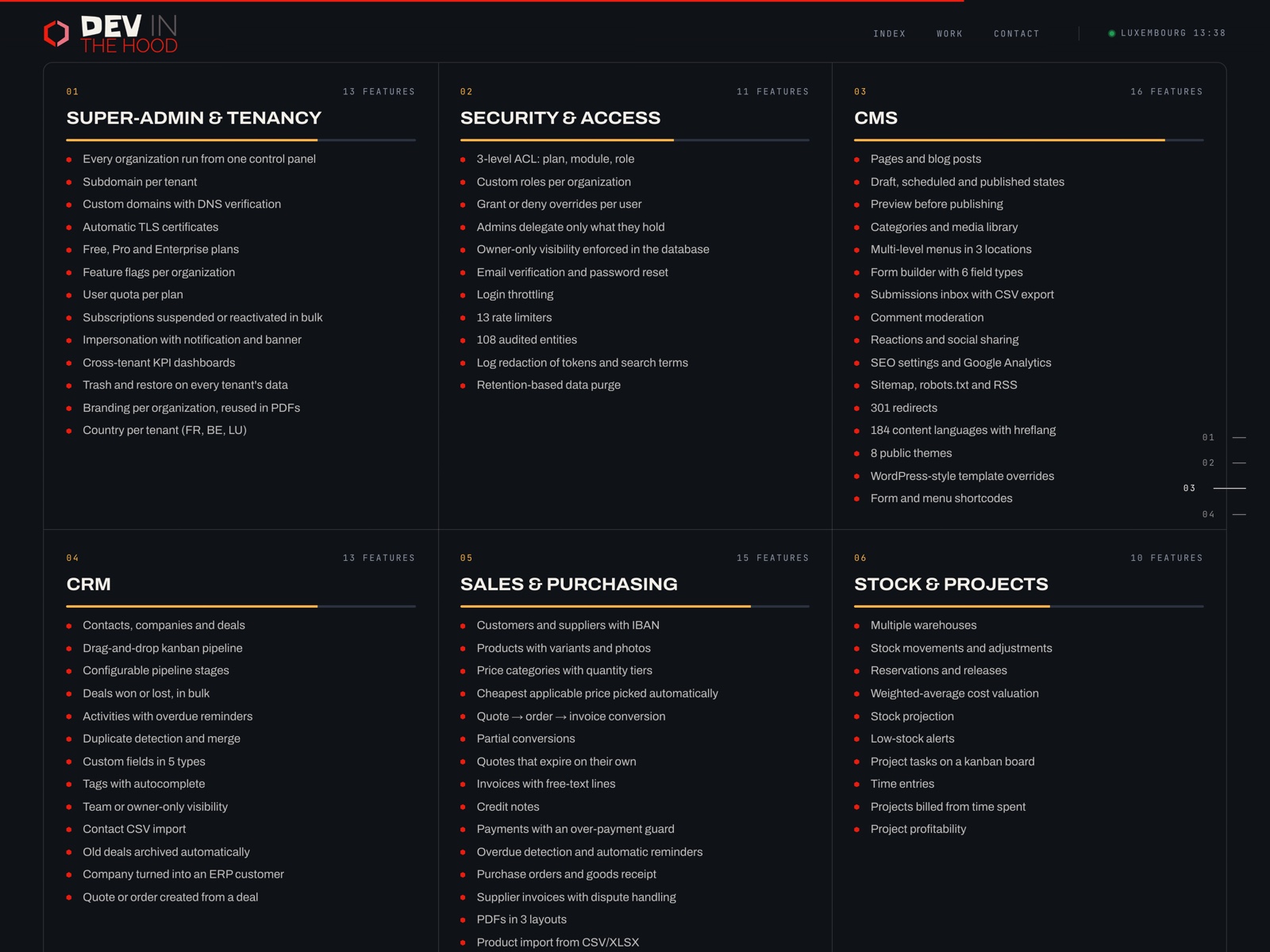Screen dimensions: 1270x952
Task: Jump to section 02 in side index
Action: 1223,463
